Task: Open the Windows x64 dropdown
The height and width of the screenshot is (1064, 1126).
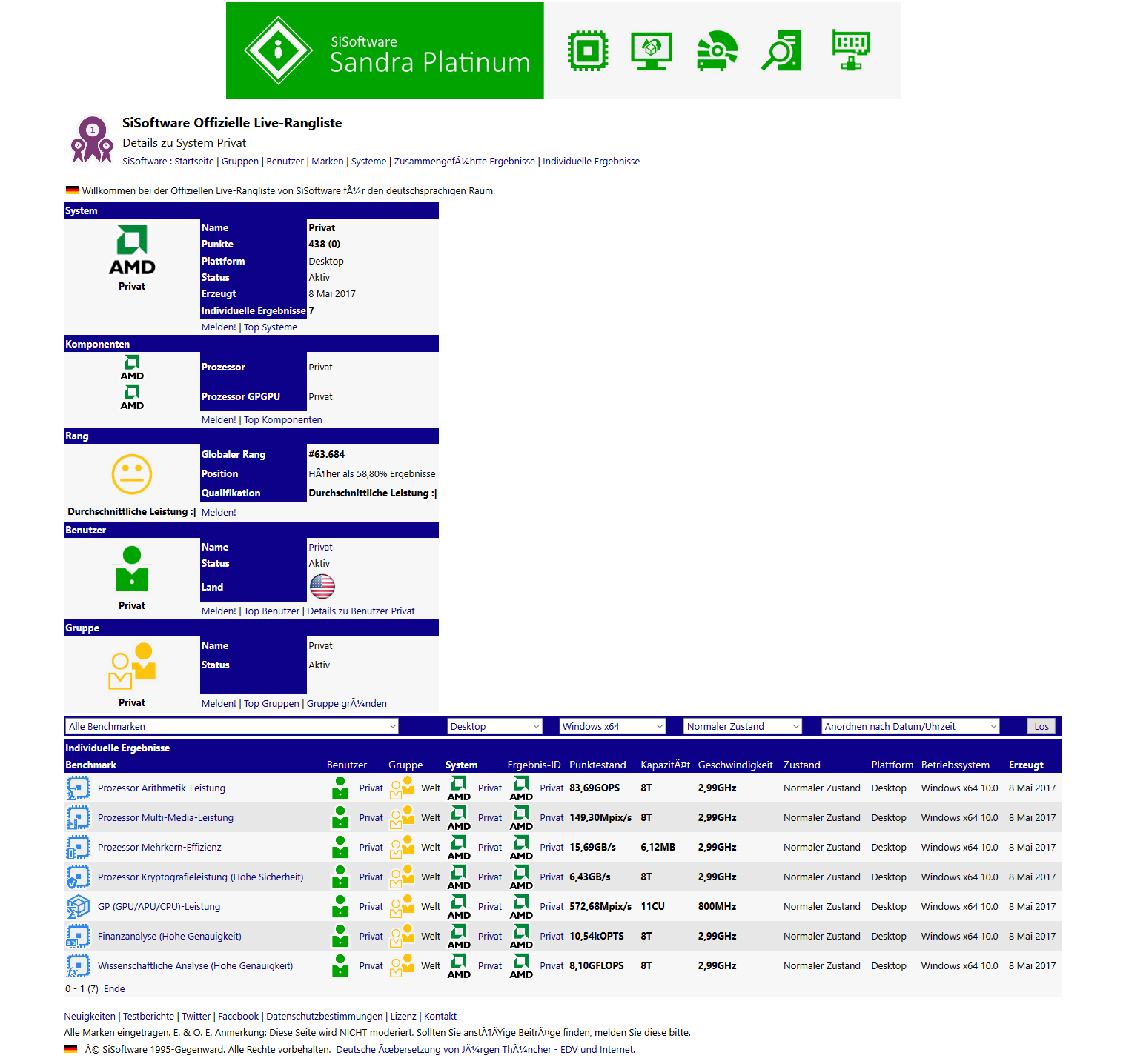Action: [x=612, y=726]
